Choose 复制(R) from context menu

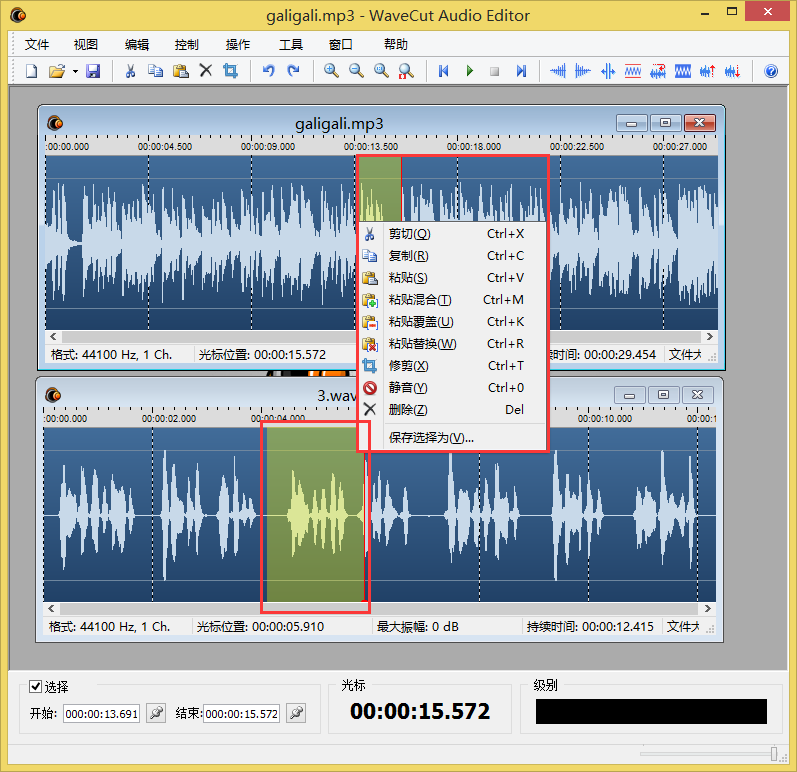452,256
